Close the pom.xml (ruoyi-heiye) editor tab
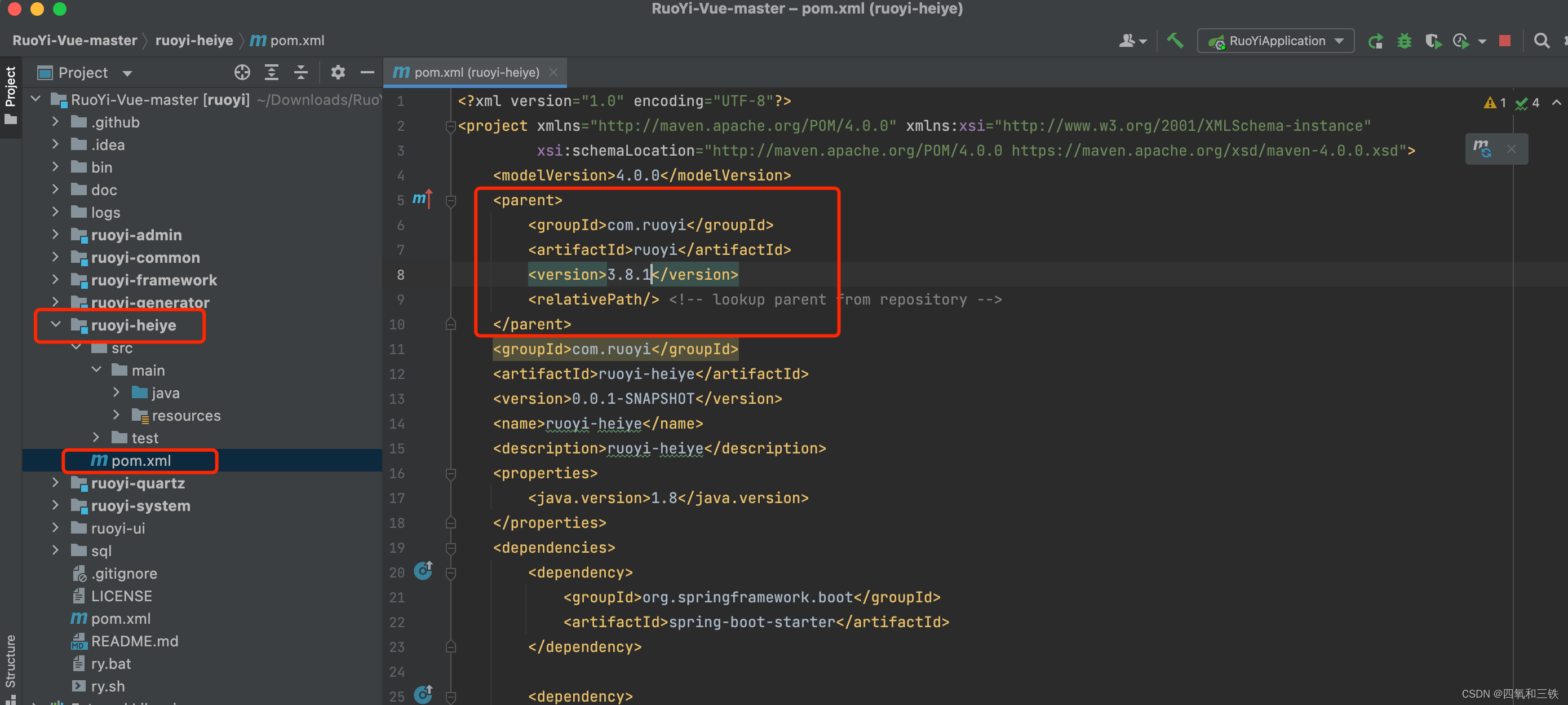 point(553,73)
